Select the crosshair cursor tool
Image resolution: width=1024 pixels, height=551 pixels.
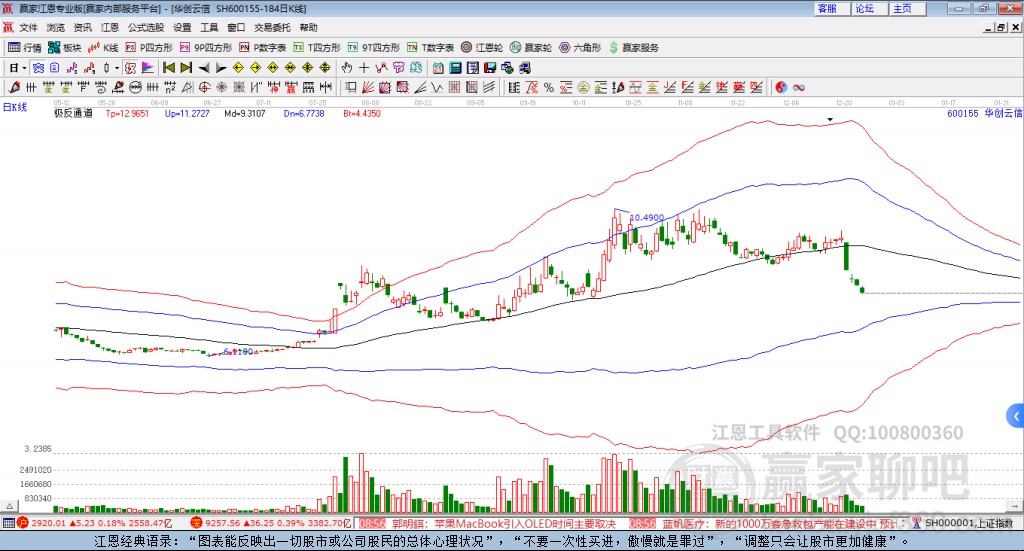[x=364, y=68]
